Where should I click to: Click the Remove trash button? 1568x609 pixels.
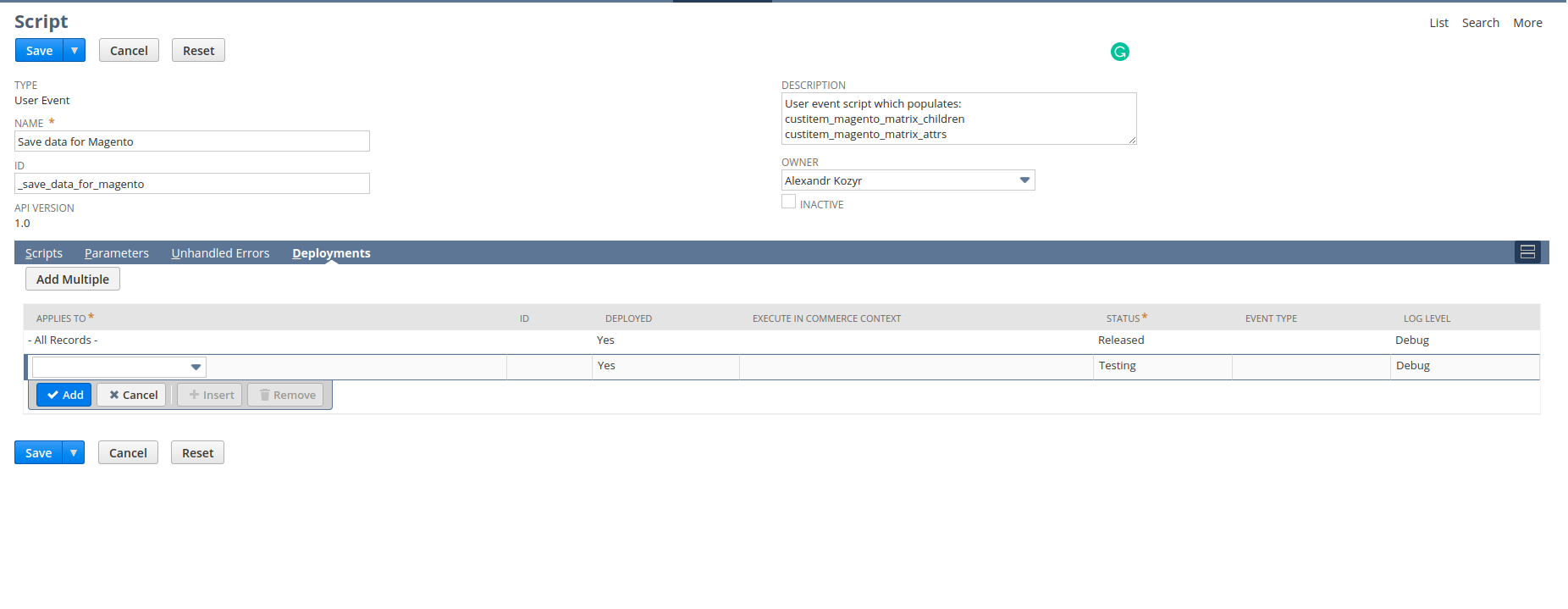point(285,395)
